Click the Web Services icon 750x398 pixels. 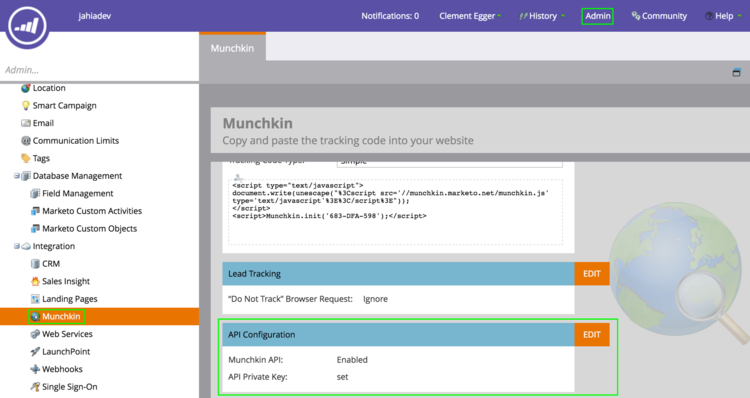click(35, 334)
